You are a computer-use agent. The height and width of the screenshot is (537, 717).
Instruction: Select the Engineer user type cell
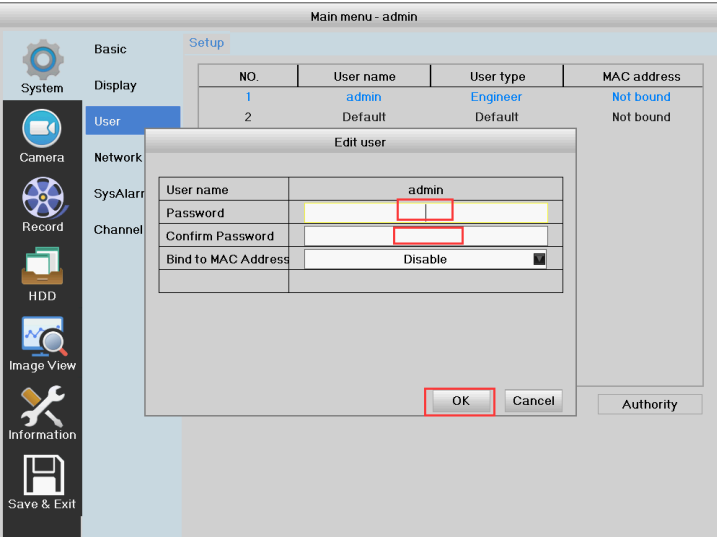tap(496, 97)
